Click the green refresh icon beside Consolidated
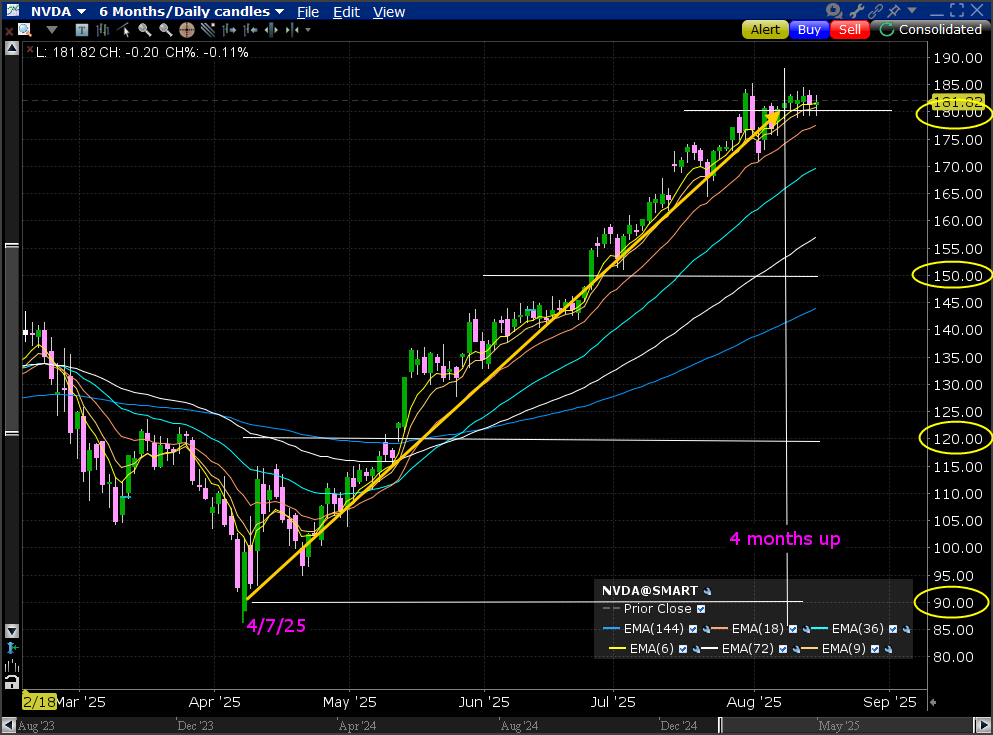 point(887,30)
